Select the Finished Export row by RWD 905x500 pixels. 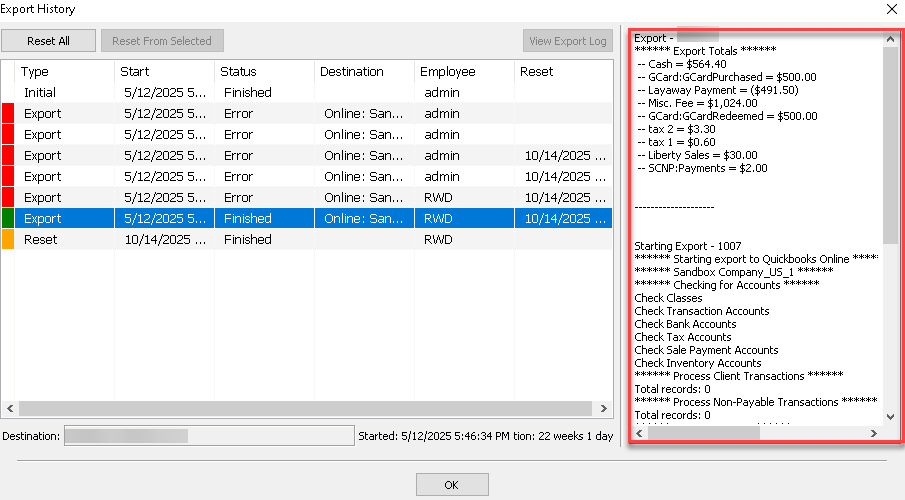pyautogui.click(x=306, y=219)
